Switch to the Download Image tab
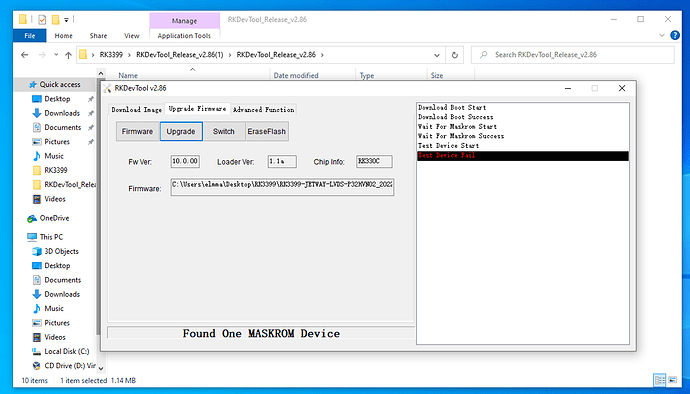Screen dimensions: 690x394 (x=136, y=109)
